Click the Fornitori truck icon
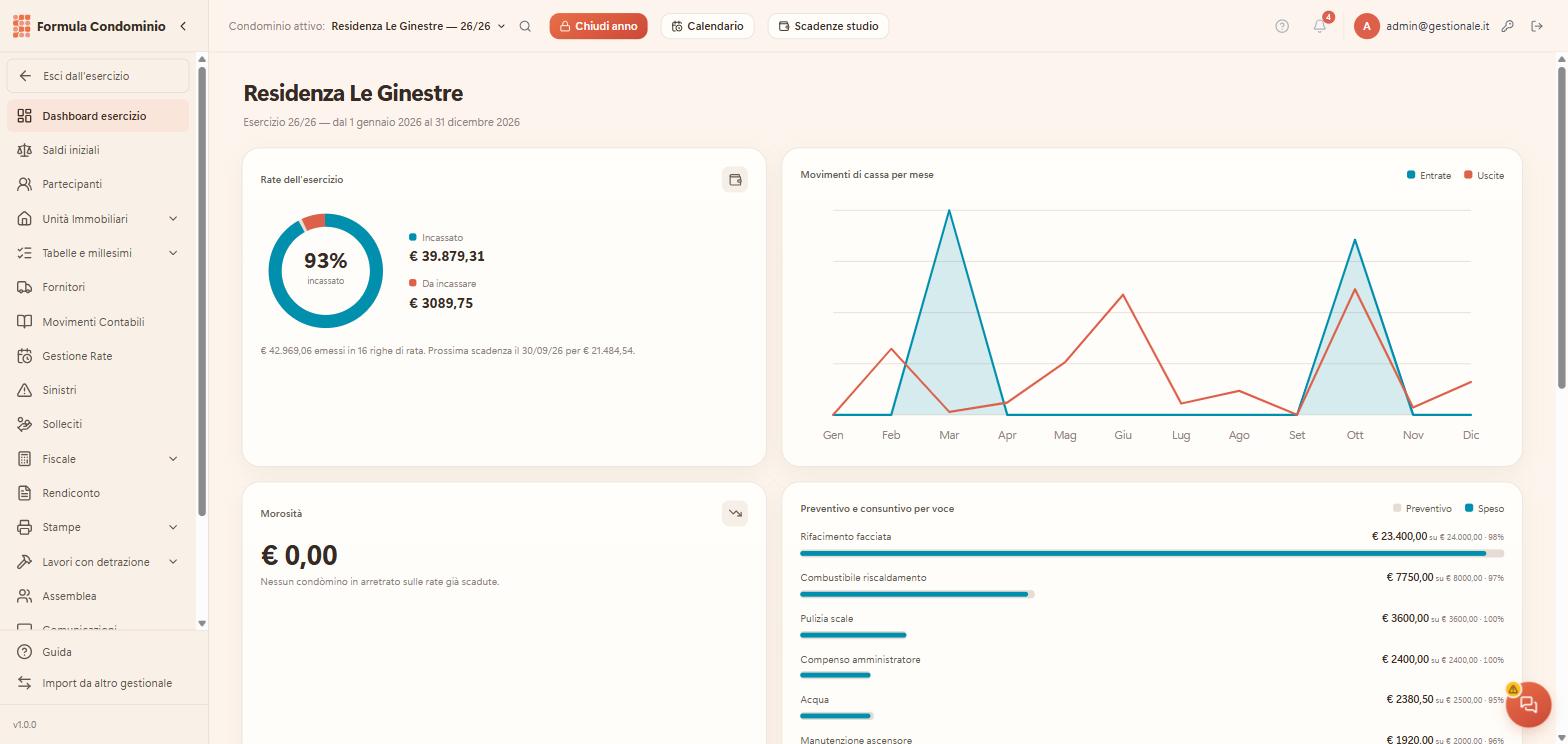 25,287
